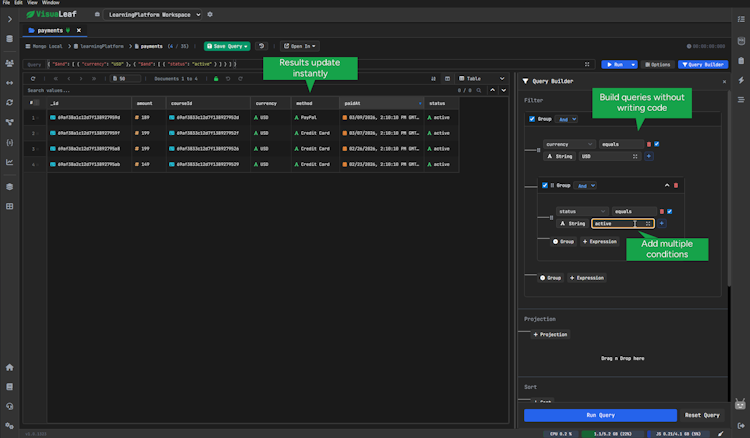Close the payments tab
Image resolution: width=750 pixels, height=438 pixels.
coord(79,30)
